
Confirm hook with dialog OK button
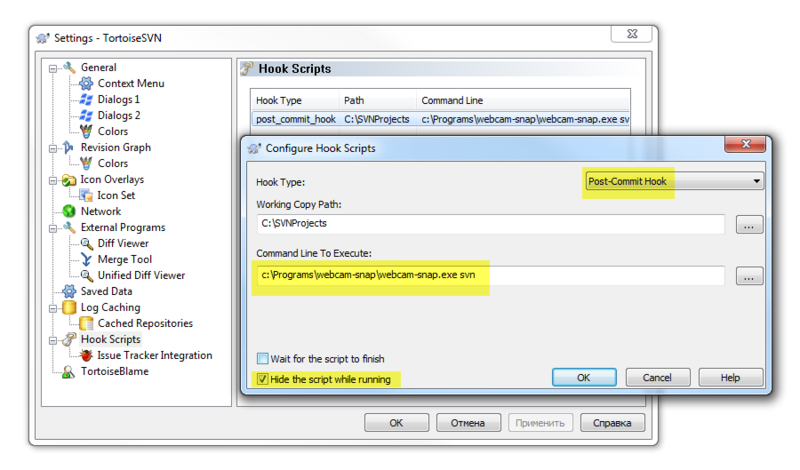584,378
